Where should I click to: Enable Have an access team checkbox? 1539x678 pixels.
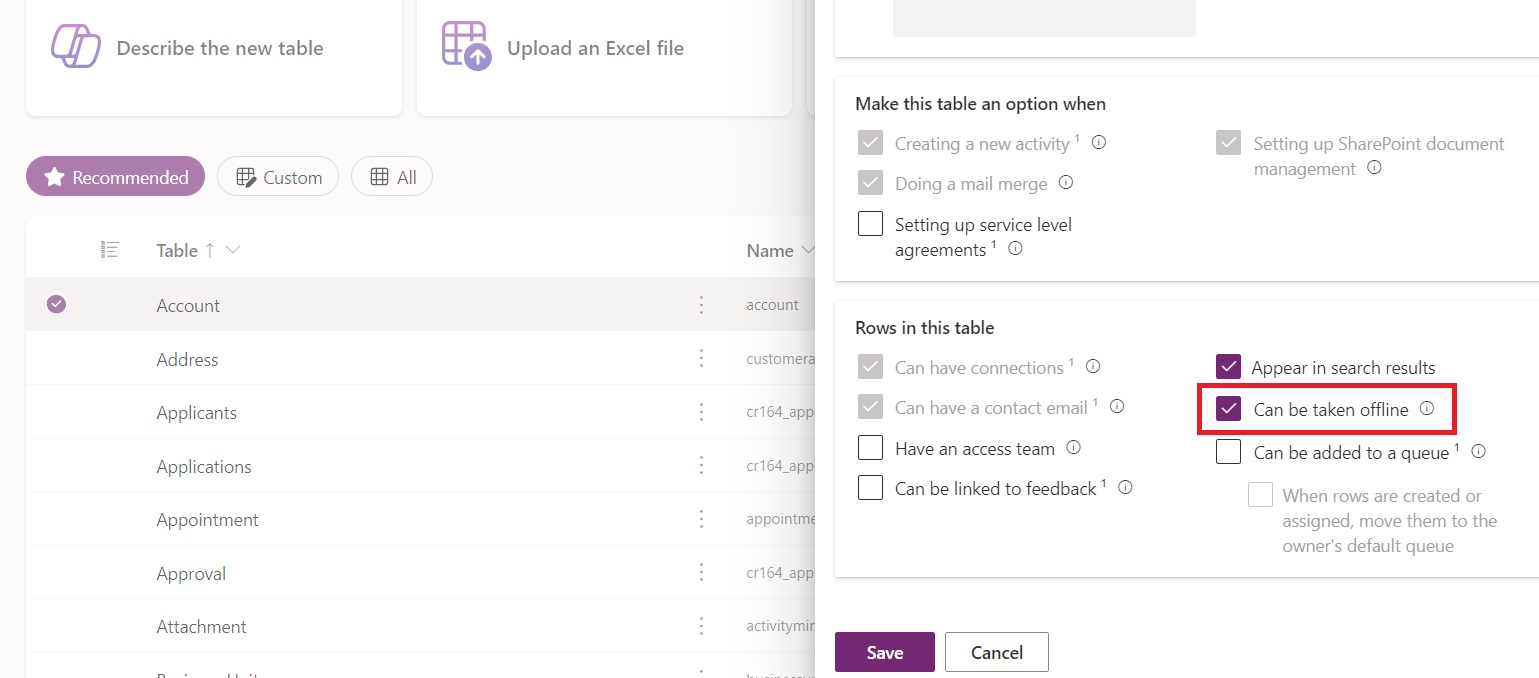coord(871,447)
